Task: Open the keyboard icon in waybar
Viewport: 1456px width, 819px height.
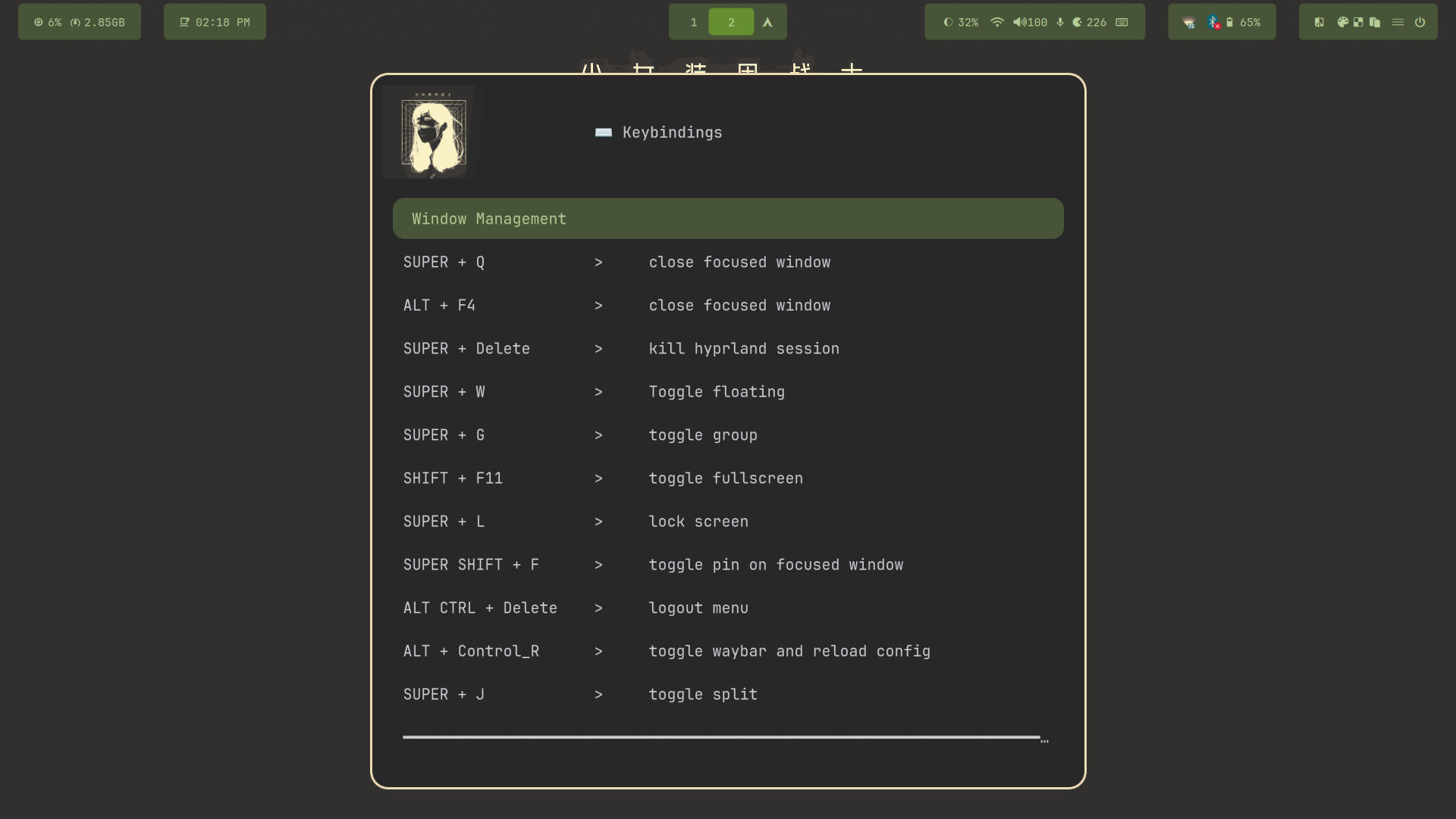Action: coord(1122,22)
